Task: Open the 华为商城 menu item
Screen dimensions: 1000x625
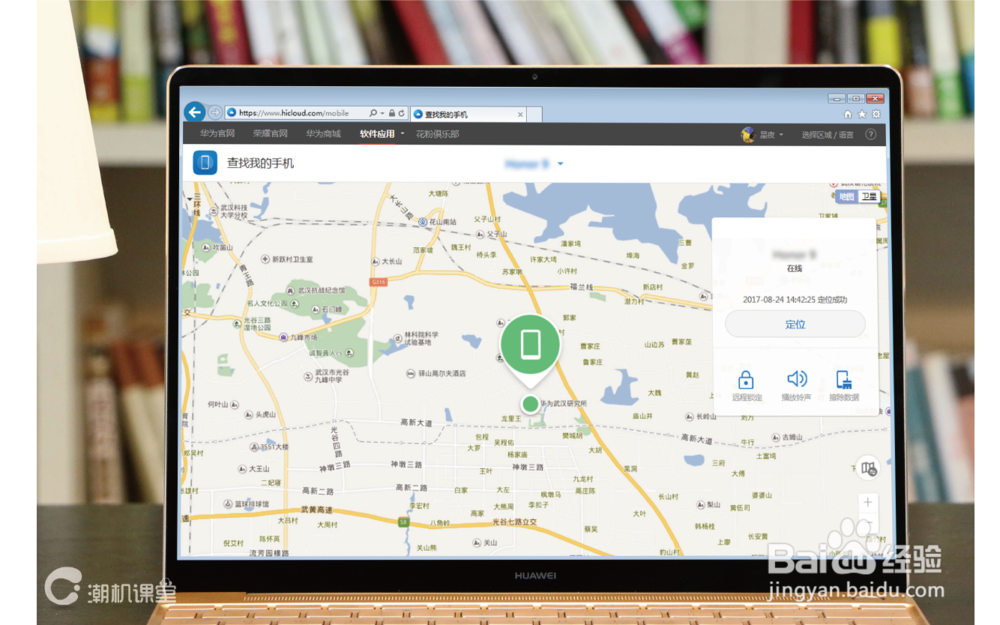Action: (323, 134)
